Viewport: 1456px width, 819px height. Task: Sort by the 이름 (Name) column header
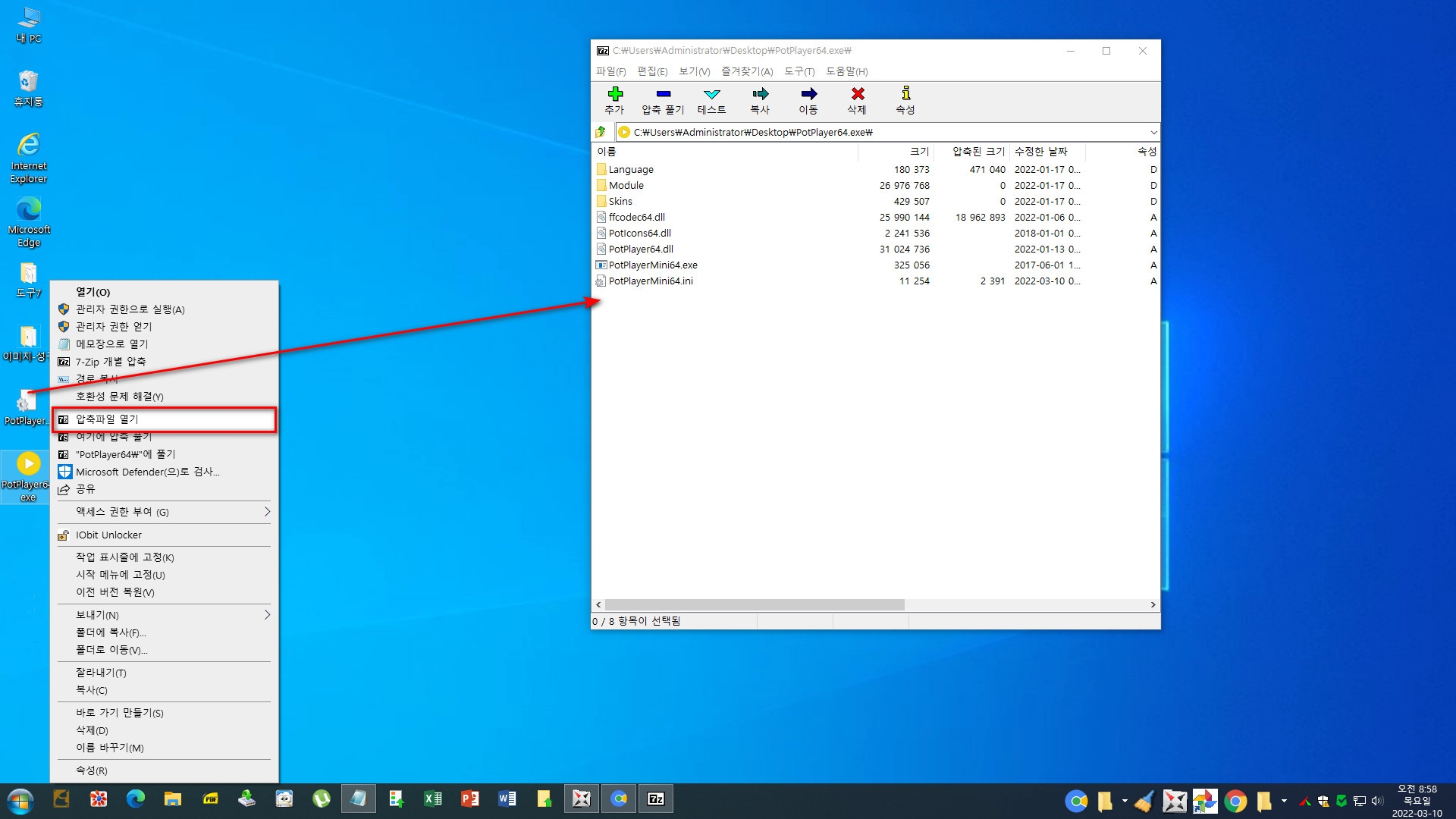(725, 152)
